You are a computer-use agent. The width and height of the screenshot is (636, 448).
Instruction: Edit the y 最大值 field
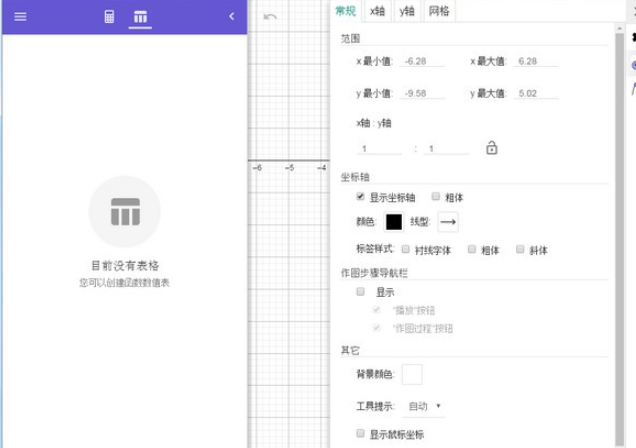[x=536, y=93]
